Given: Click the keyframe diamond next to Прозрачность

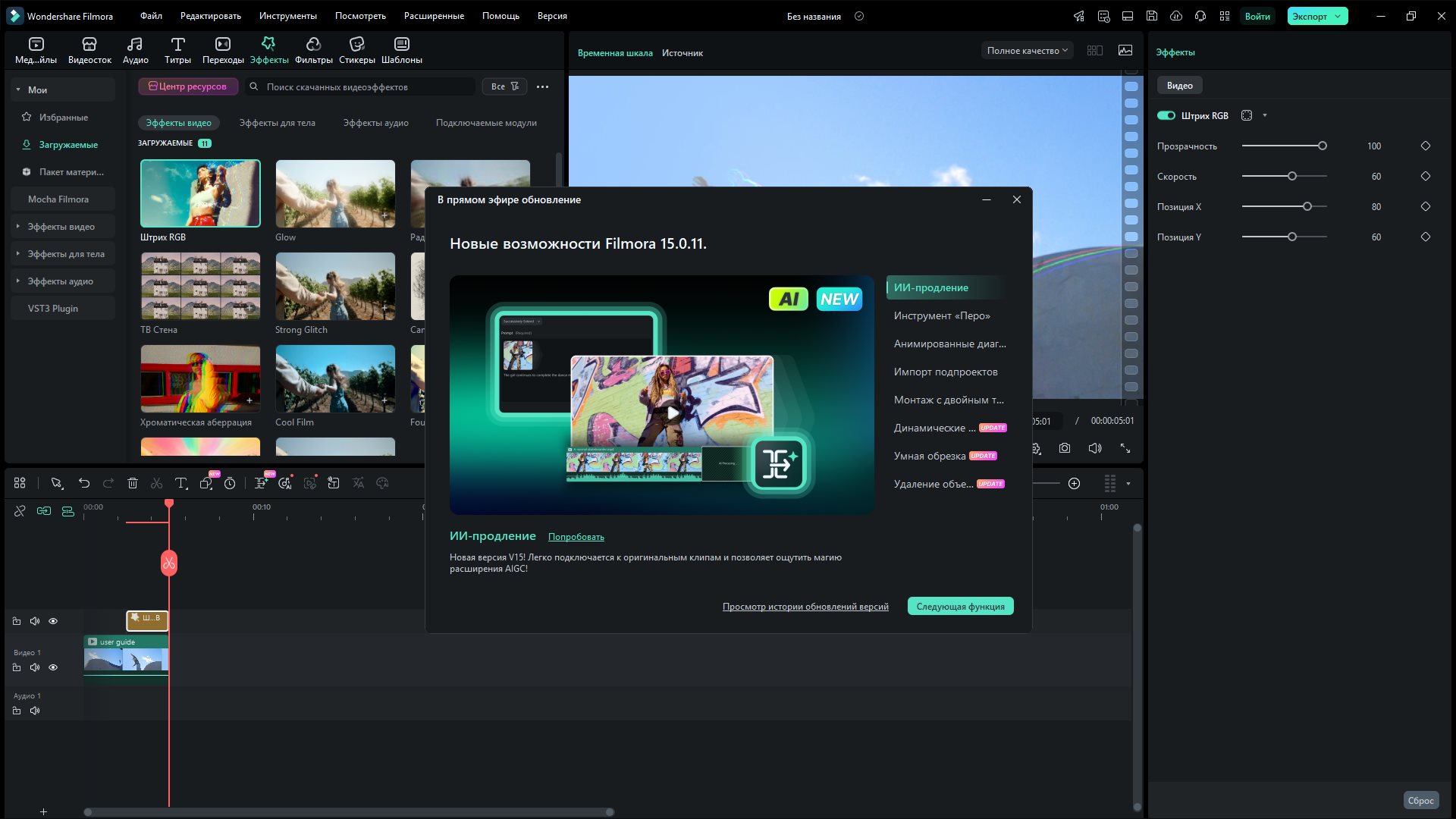Looking at the screenshot, I should [x=1426, y=146].
